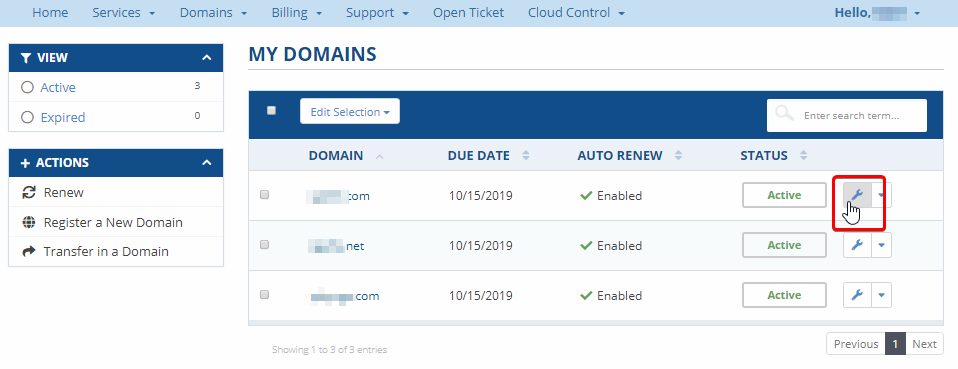This screenshot has height=369, width=958.
Task: Click the wrench icon for the third .com domain
Action: tap(857, 296)
